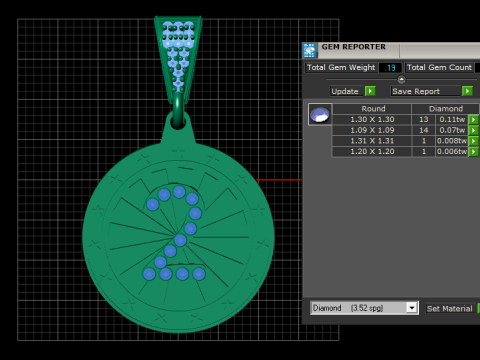Select the 1.20 X 1.20 size cell
The width and height of the screenshot is (480, 360).
[x=372, y=151]
